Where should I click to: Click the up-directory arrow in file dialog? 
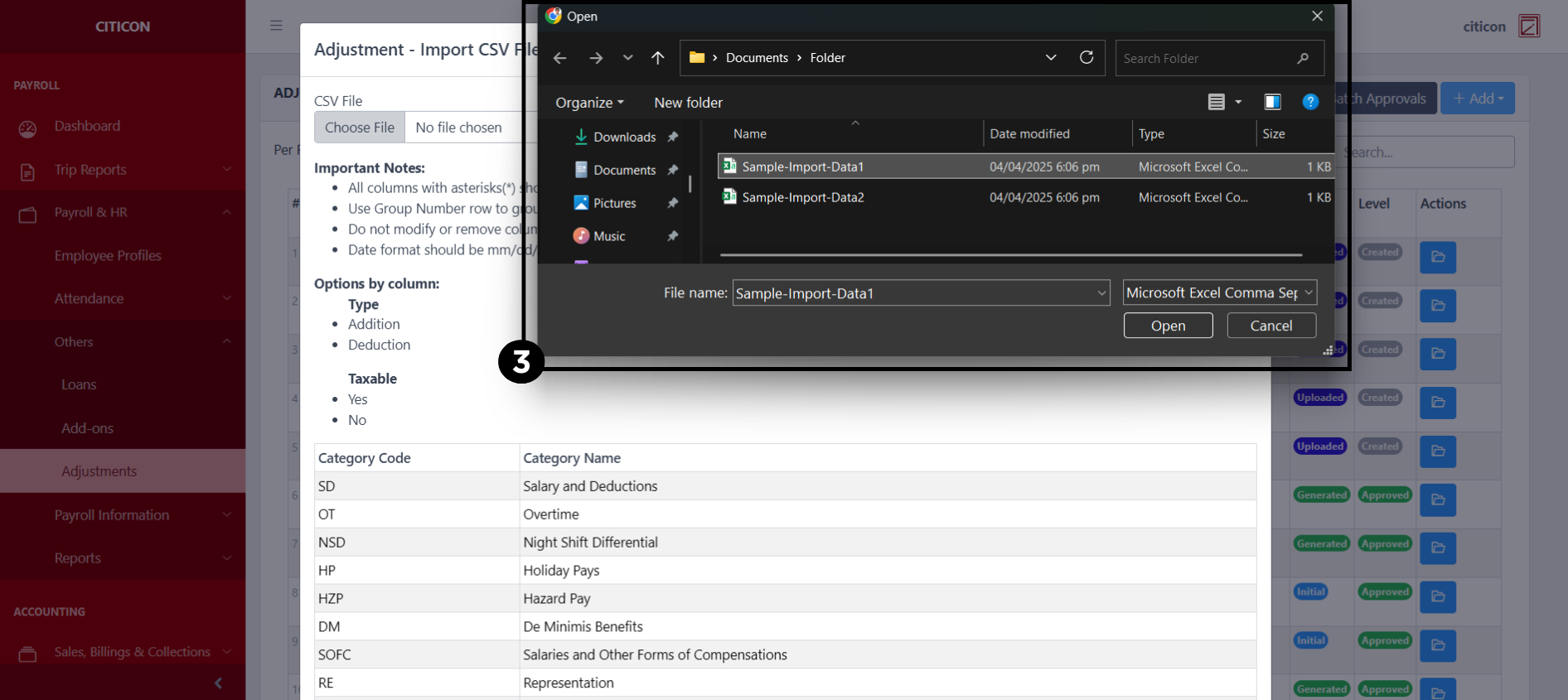[657, 58]
